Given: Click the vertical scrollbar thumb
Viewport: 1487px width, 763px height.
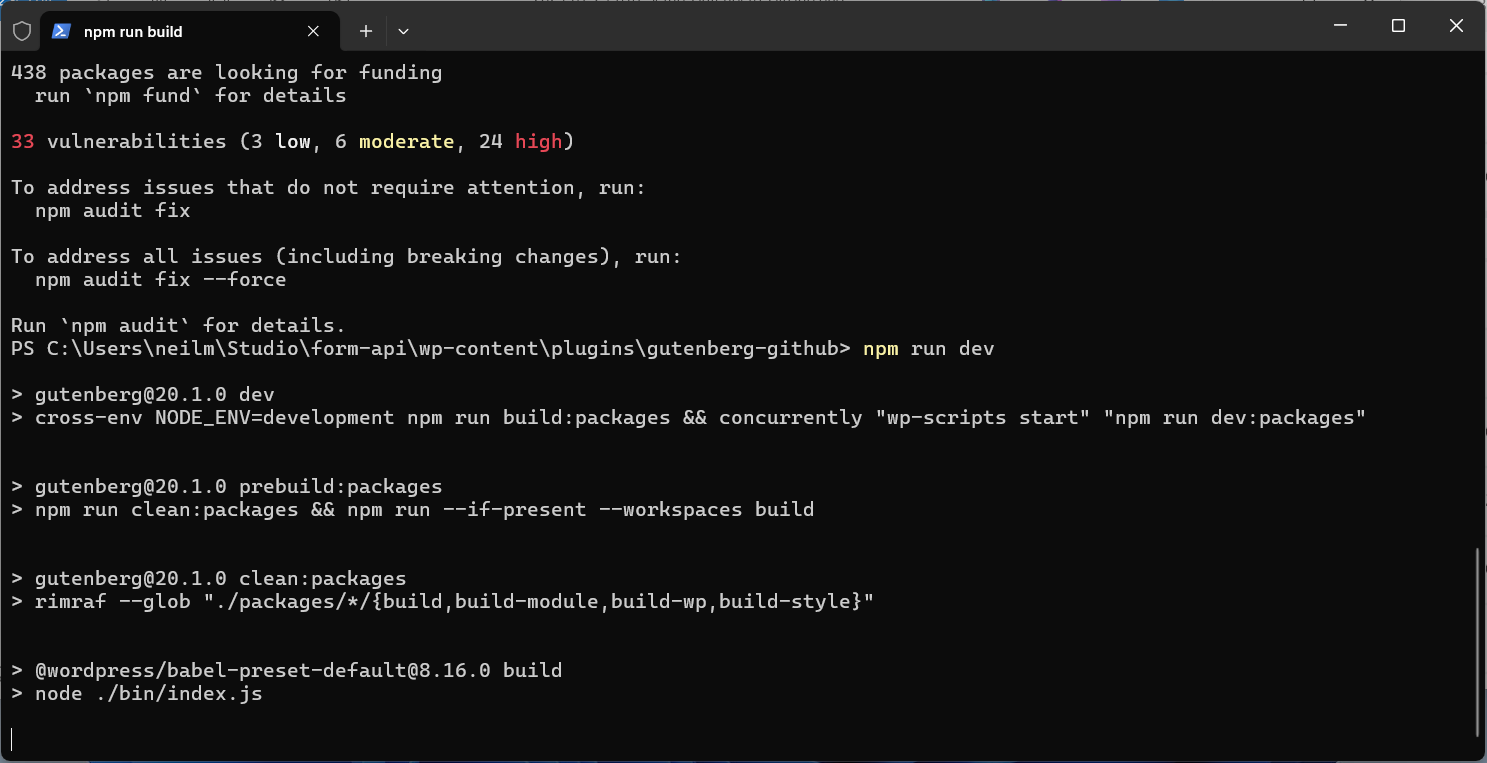Looking at the screenshot, I should (x=1477, y=641).
